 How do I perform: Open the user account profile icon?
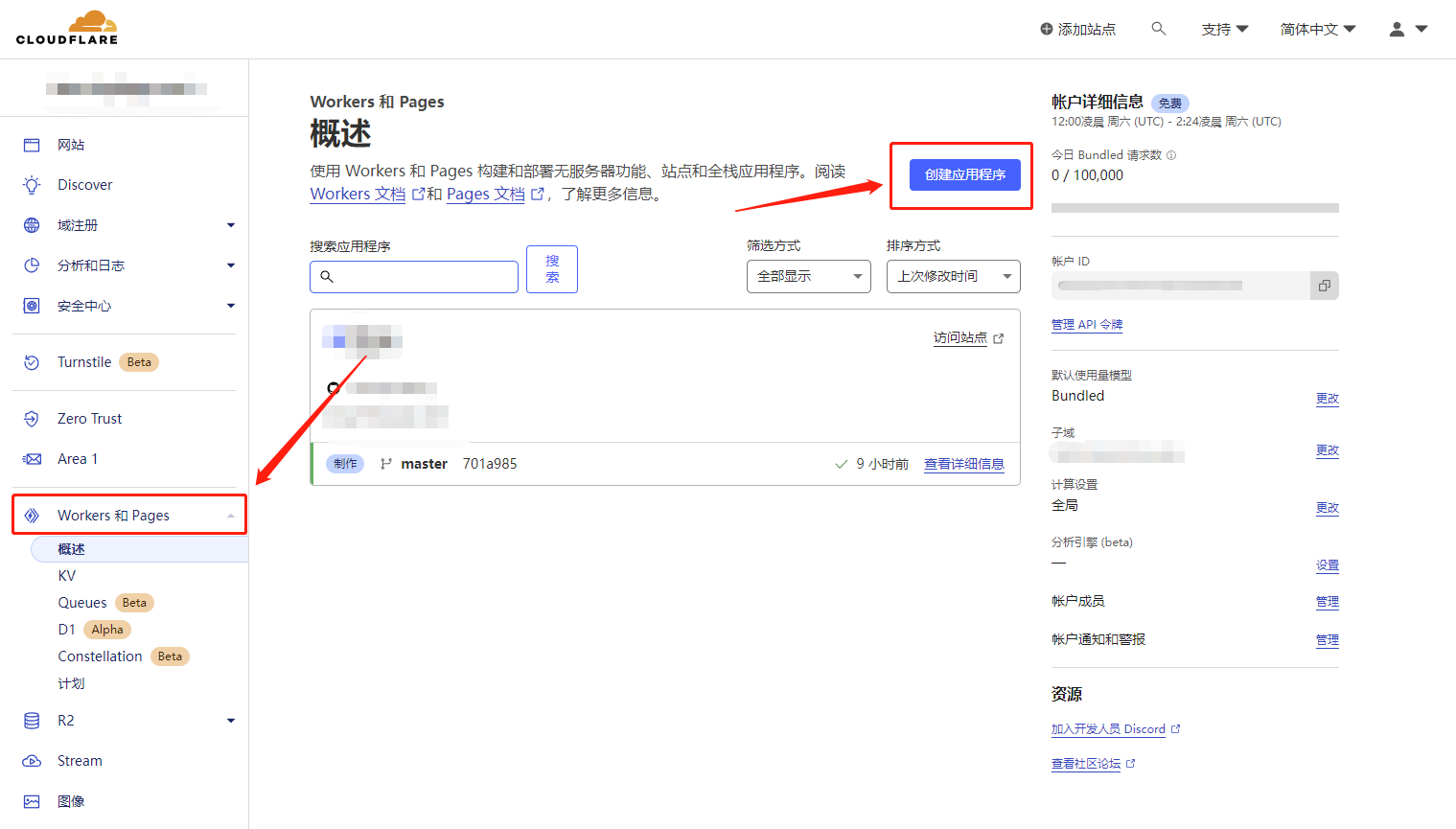(1398, 30)
